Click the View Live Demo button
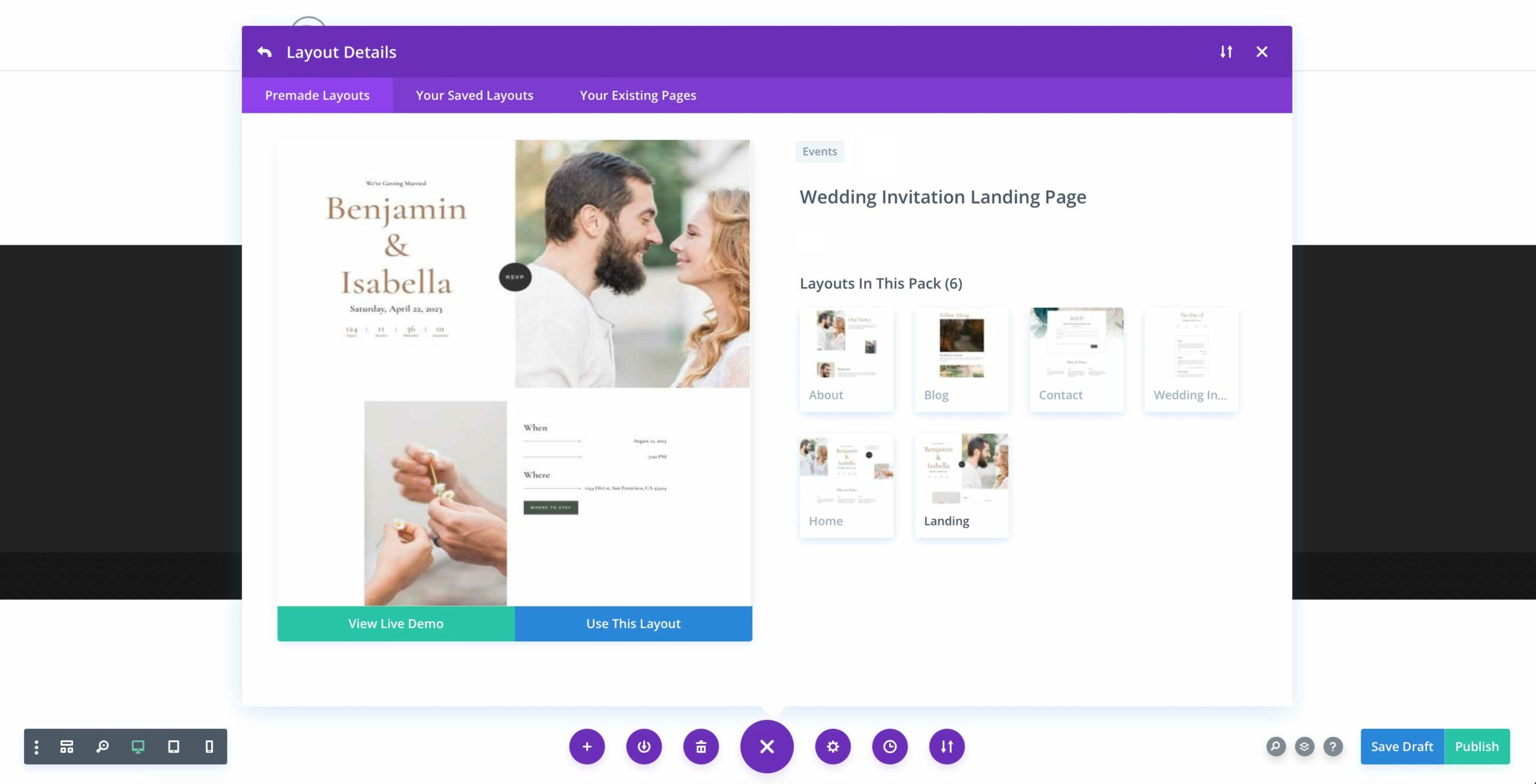 (x=396, y=623)
